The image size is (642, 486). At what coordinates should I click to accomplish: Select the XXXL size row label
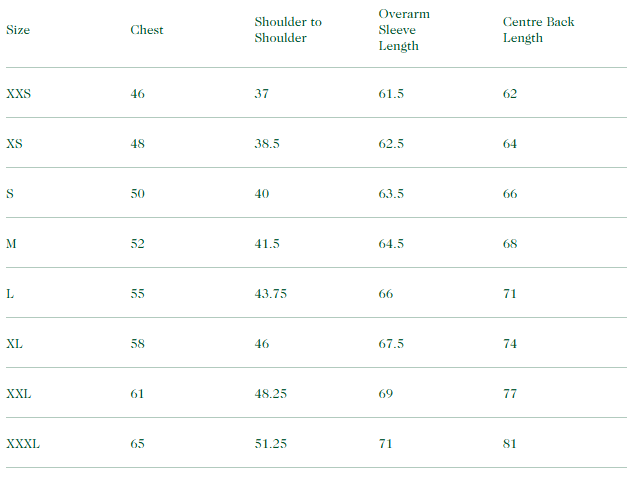coord(23,444)
